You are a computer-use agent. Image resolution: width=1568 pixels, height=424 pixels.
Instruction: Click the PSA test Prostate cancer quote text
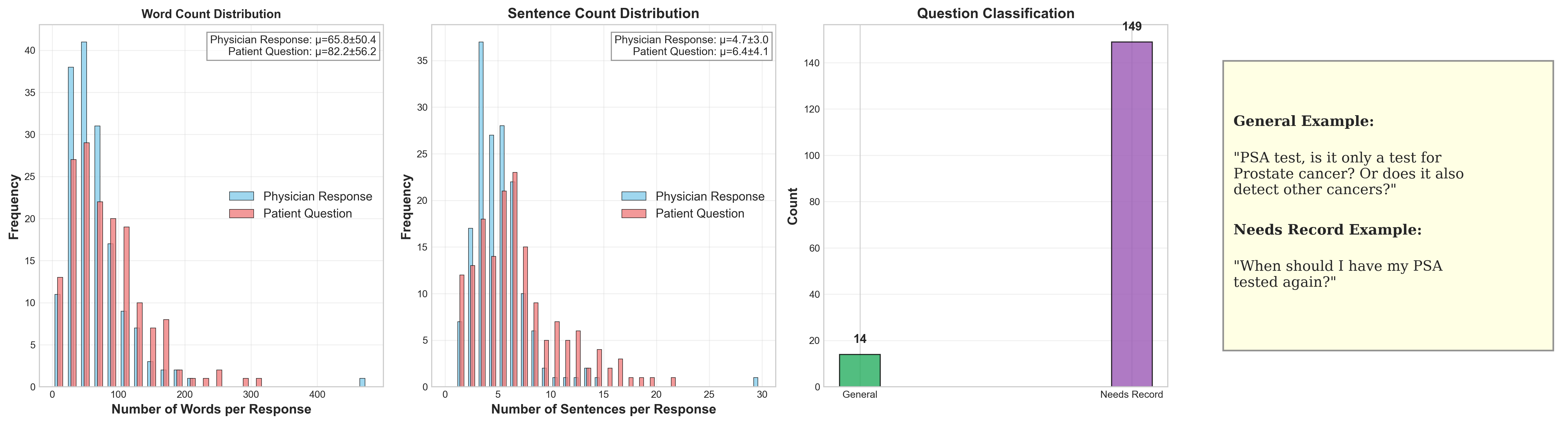[x=1348, y=174]
